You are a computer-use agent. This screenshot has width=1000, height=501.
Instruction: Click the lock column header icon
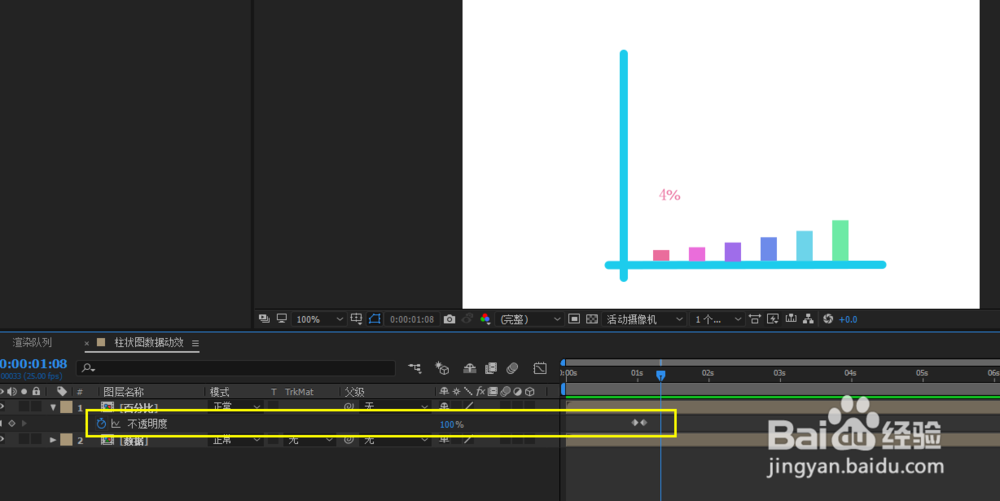click(x=36, y=391)
